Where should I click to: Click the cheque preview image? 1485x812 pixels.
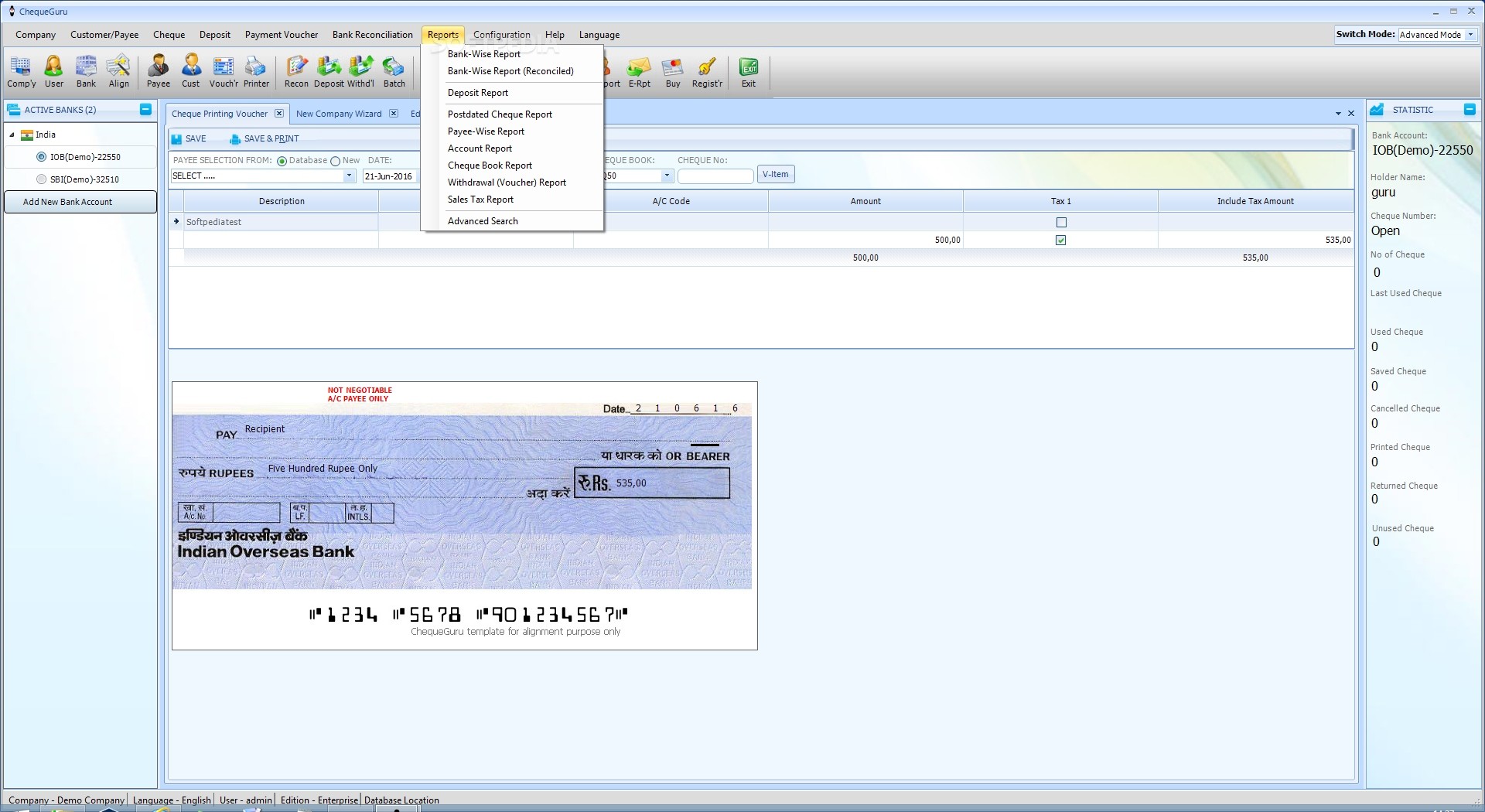tap(465, 516)
